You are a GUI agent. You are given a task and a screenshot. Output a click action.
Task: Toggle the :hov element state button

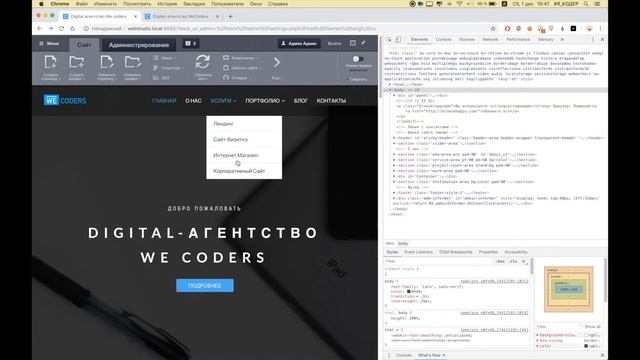(x=501, y=261)
